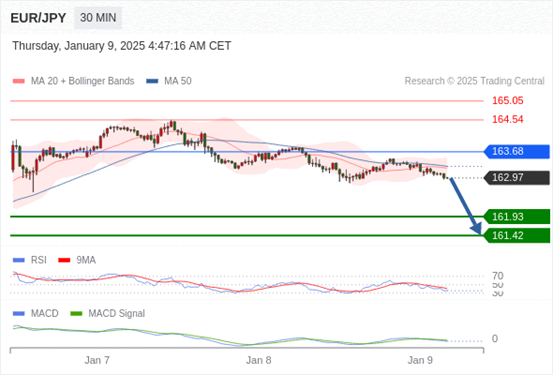Click the 165.05 resistance level label
The image size is (553, 375).
pos(508,101)
